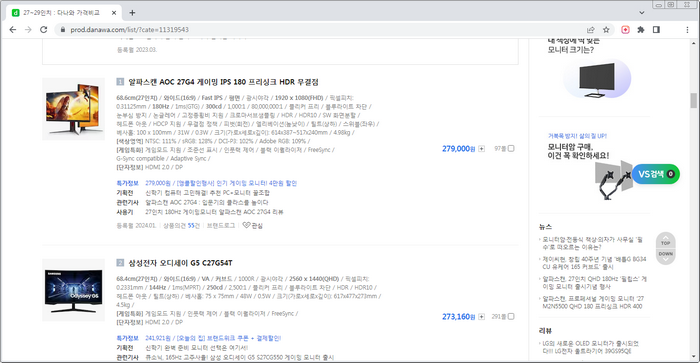Image resolution: width=700 pixels, height=363 pixels.
Task: Open 신학기 완벽 준비 모니터 promotion
Action: [196, 348]
